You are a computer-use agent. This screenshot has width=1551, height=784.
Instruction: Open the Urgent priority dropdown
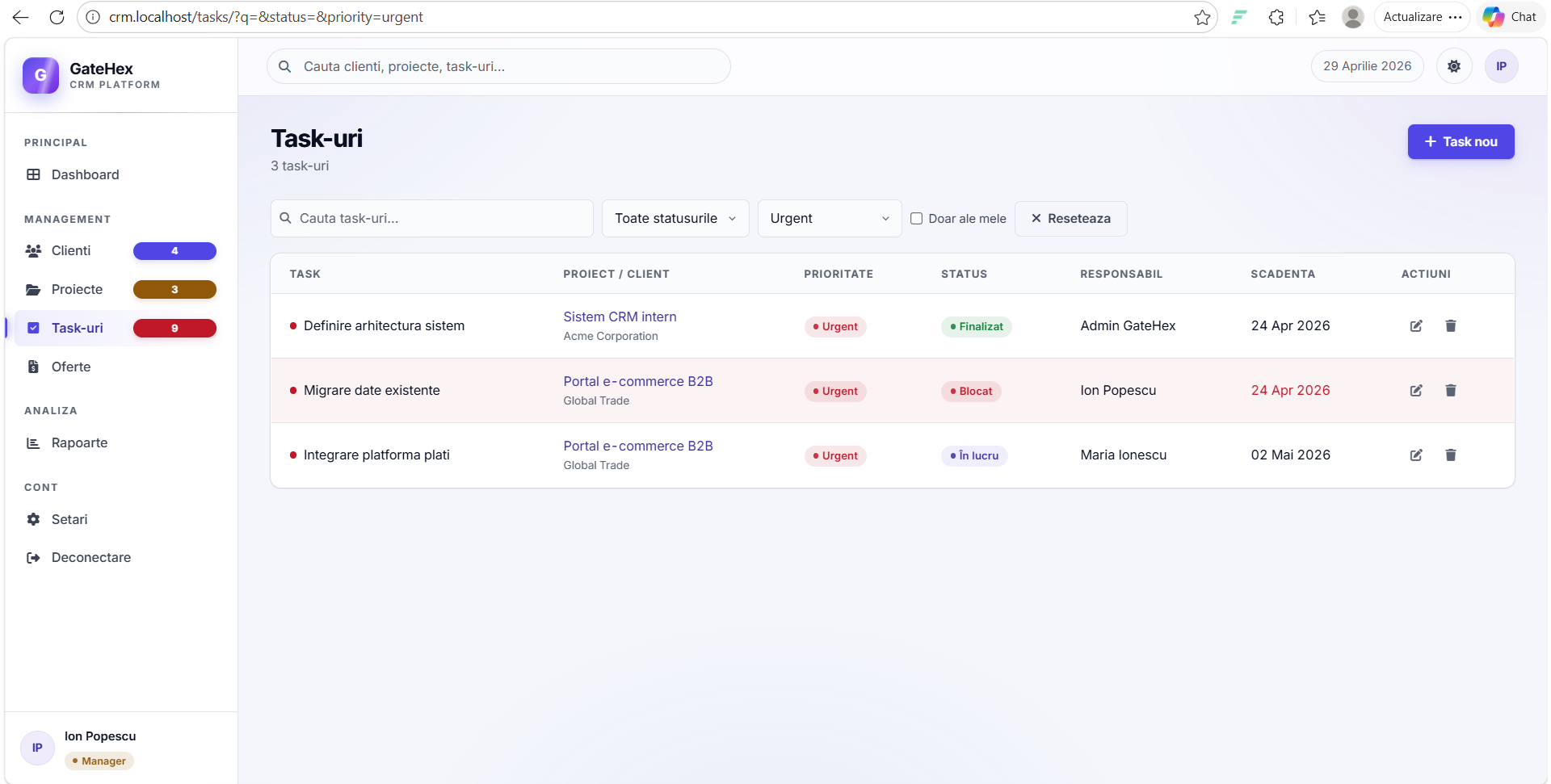(830, 219)
